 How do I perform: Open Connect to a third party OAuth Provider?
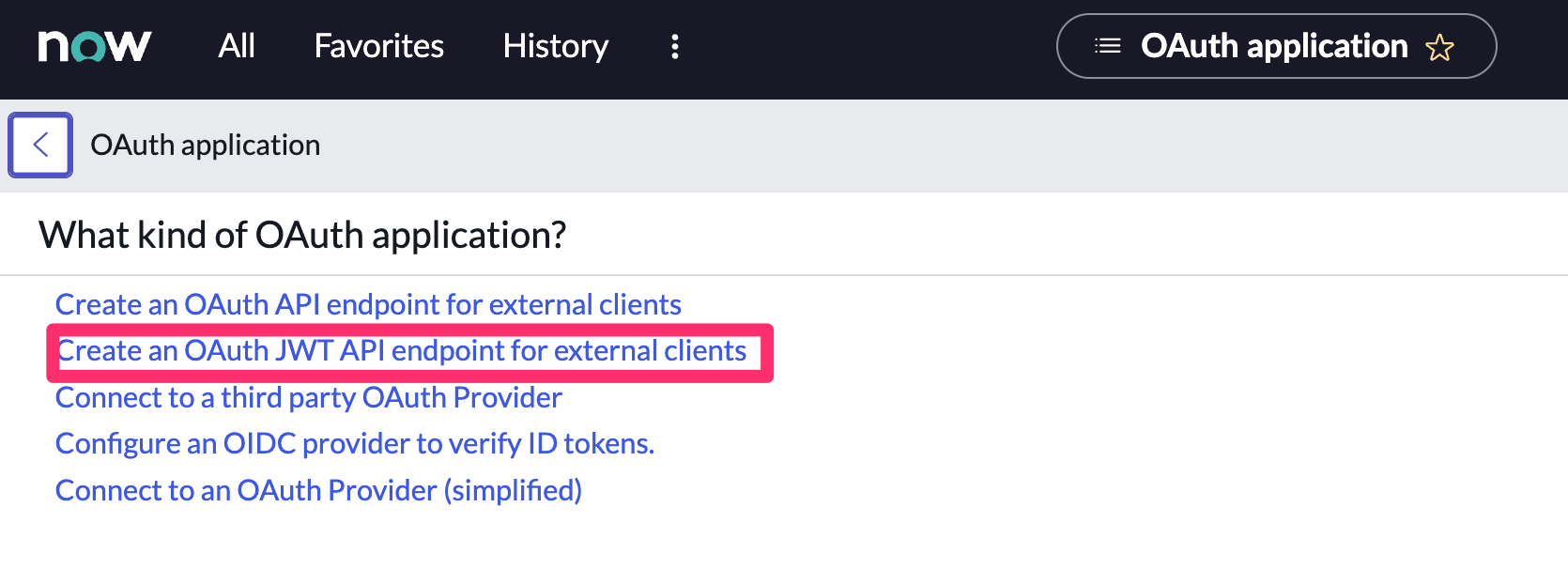[x=308, y=397]
